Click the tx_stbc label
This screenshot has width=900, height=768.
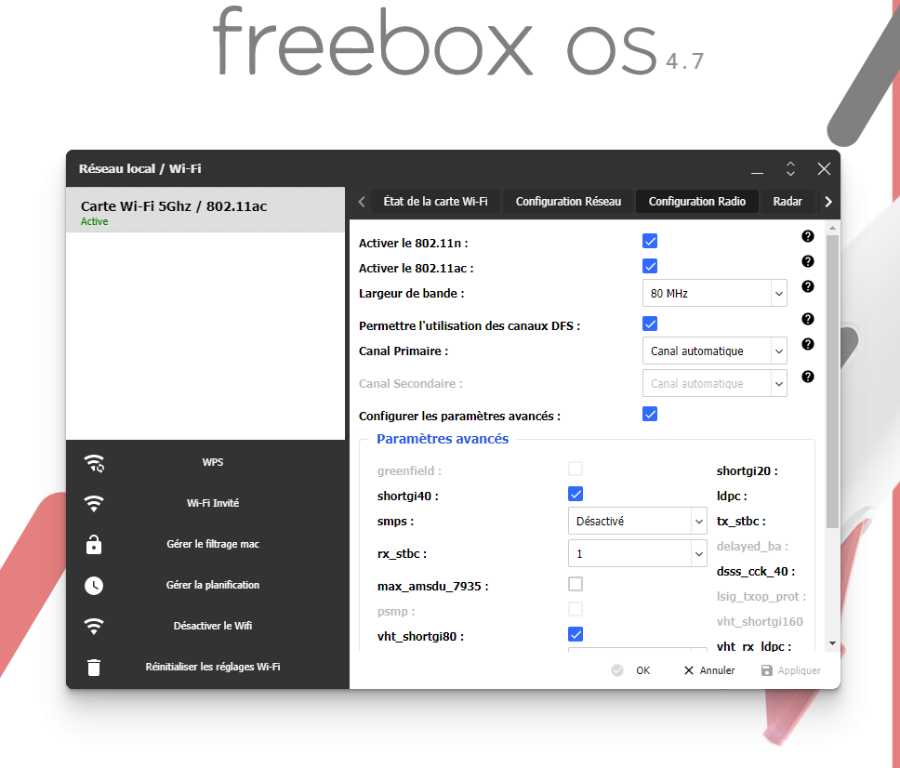pos(741,522)
